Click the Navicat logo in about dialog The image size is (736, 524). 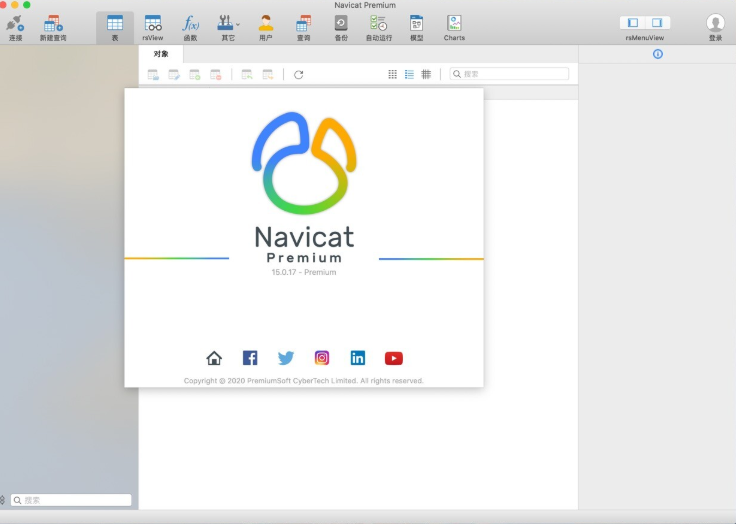pyautogui.click(x=304, y=163)
